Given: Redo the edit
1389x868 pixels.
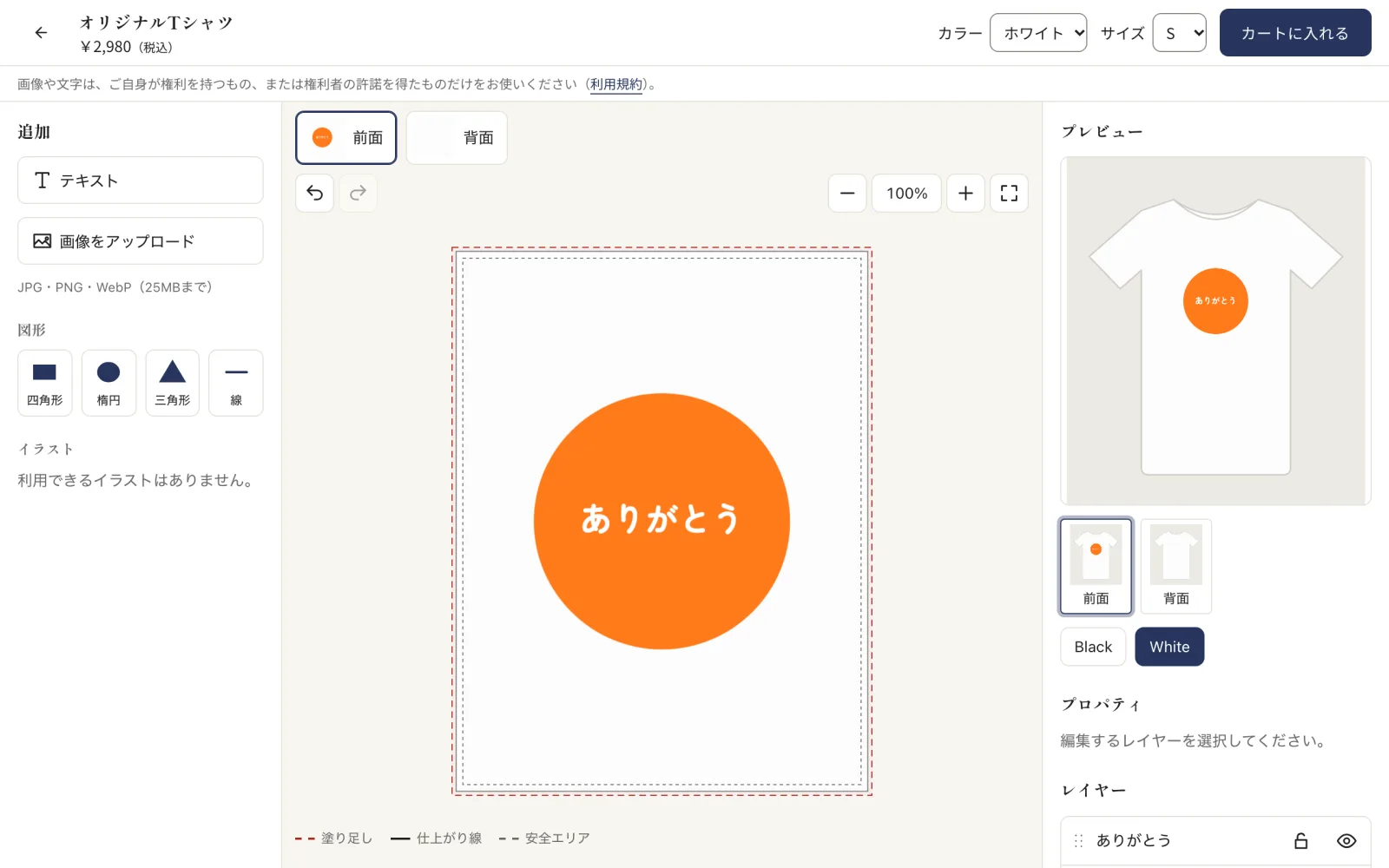Looking at the screenshot, I should 358,193.
